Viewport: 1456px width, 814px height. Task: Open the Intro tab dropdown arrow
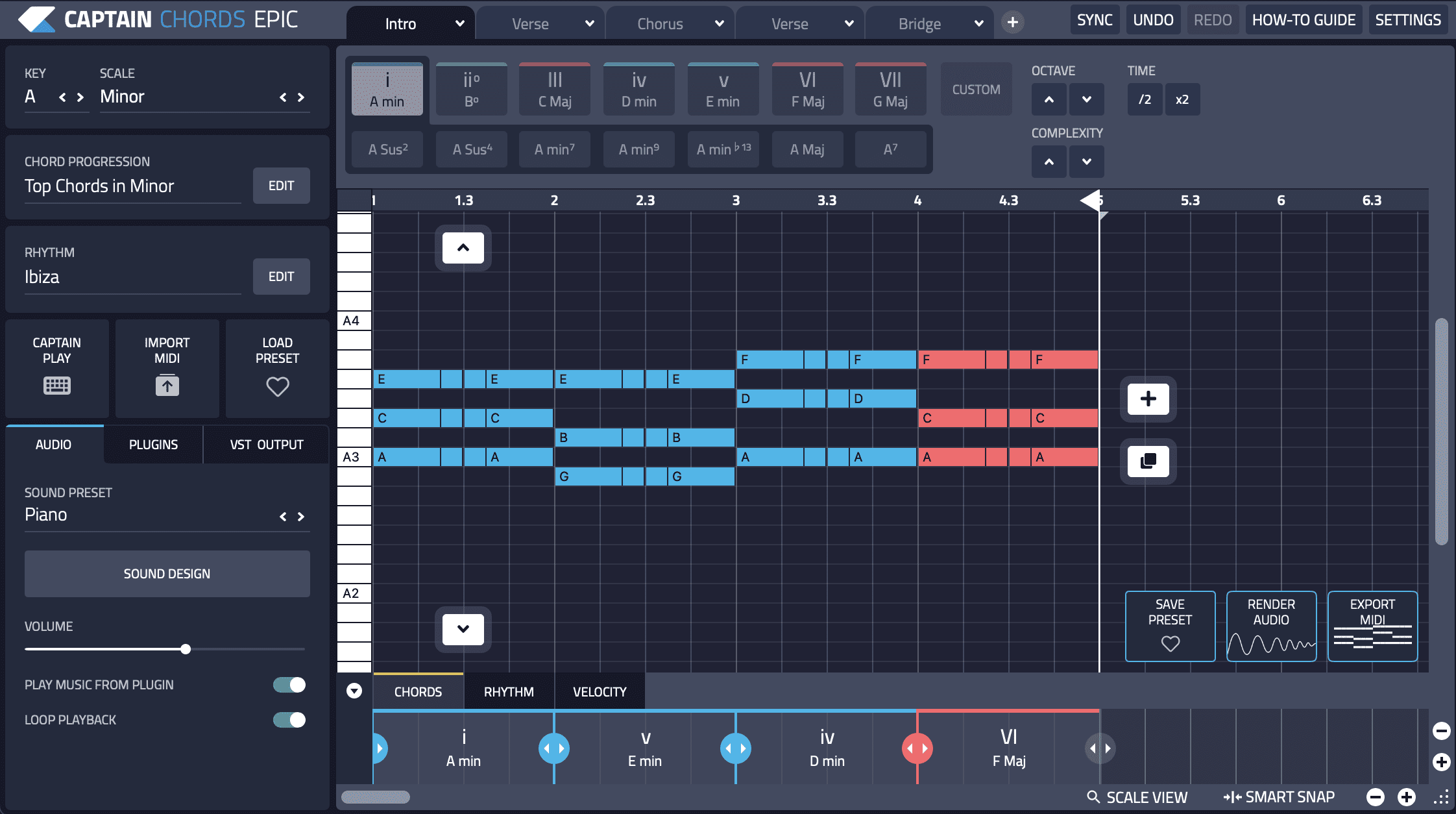pyautogui.click(x=459, y=23)
